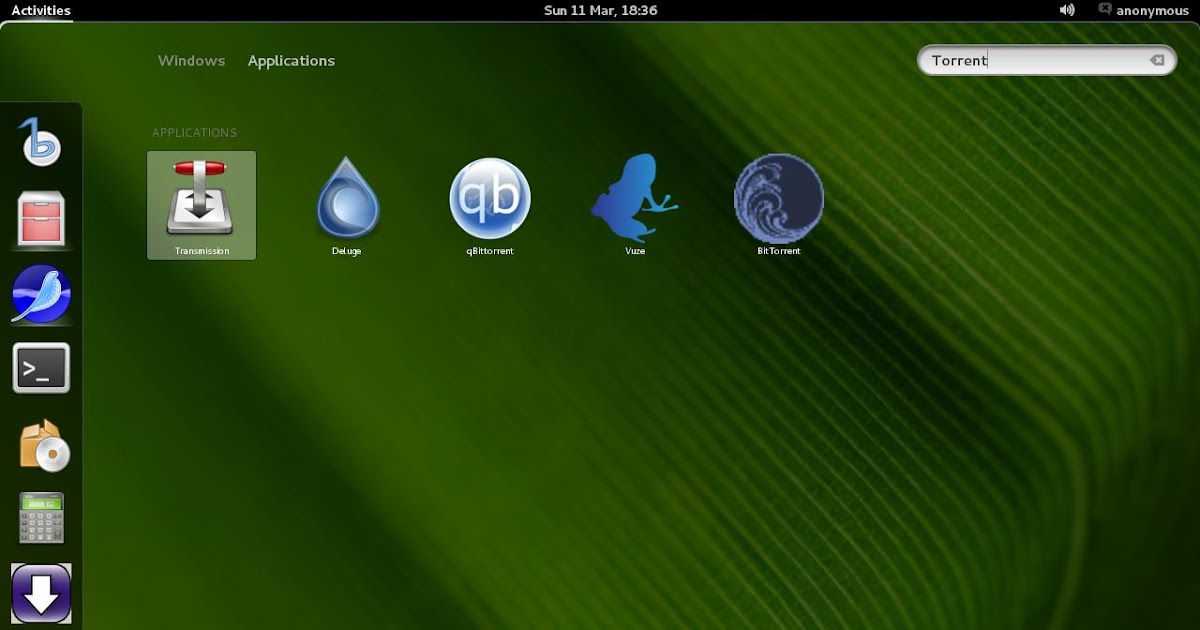Launch the Calculator from the dock
This screenshot has height=630, width=1200.
tap(41, 517)
